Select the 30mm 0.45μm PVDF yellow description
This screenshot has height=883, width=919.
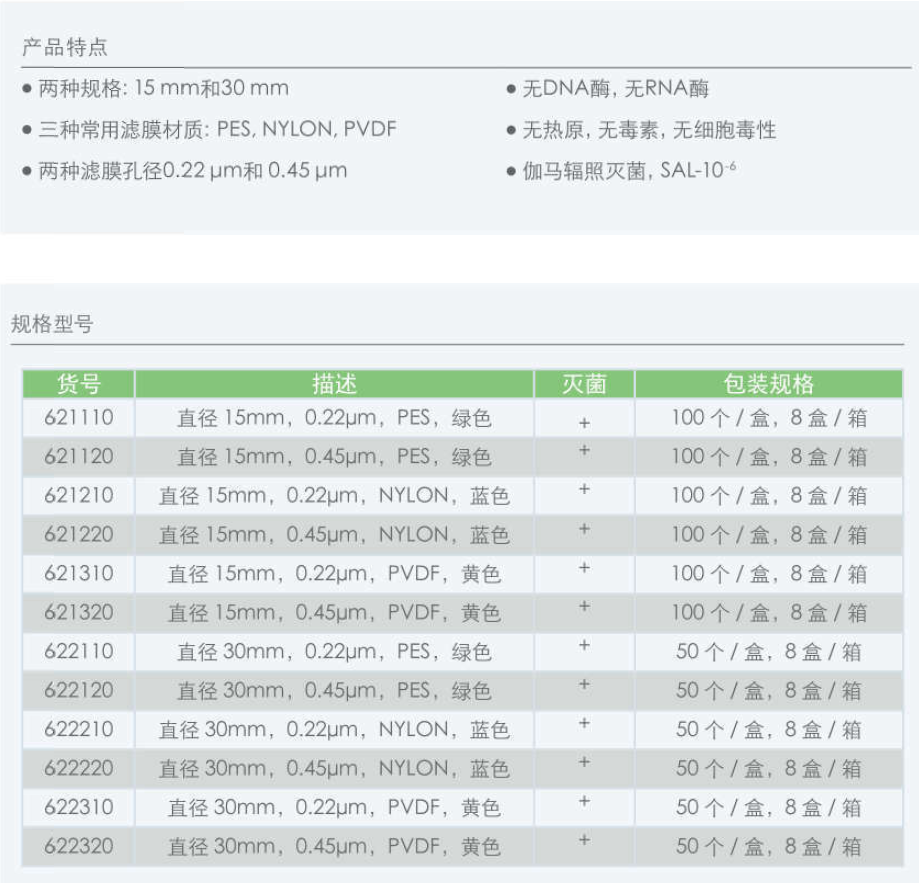(334, 847)
